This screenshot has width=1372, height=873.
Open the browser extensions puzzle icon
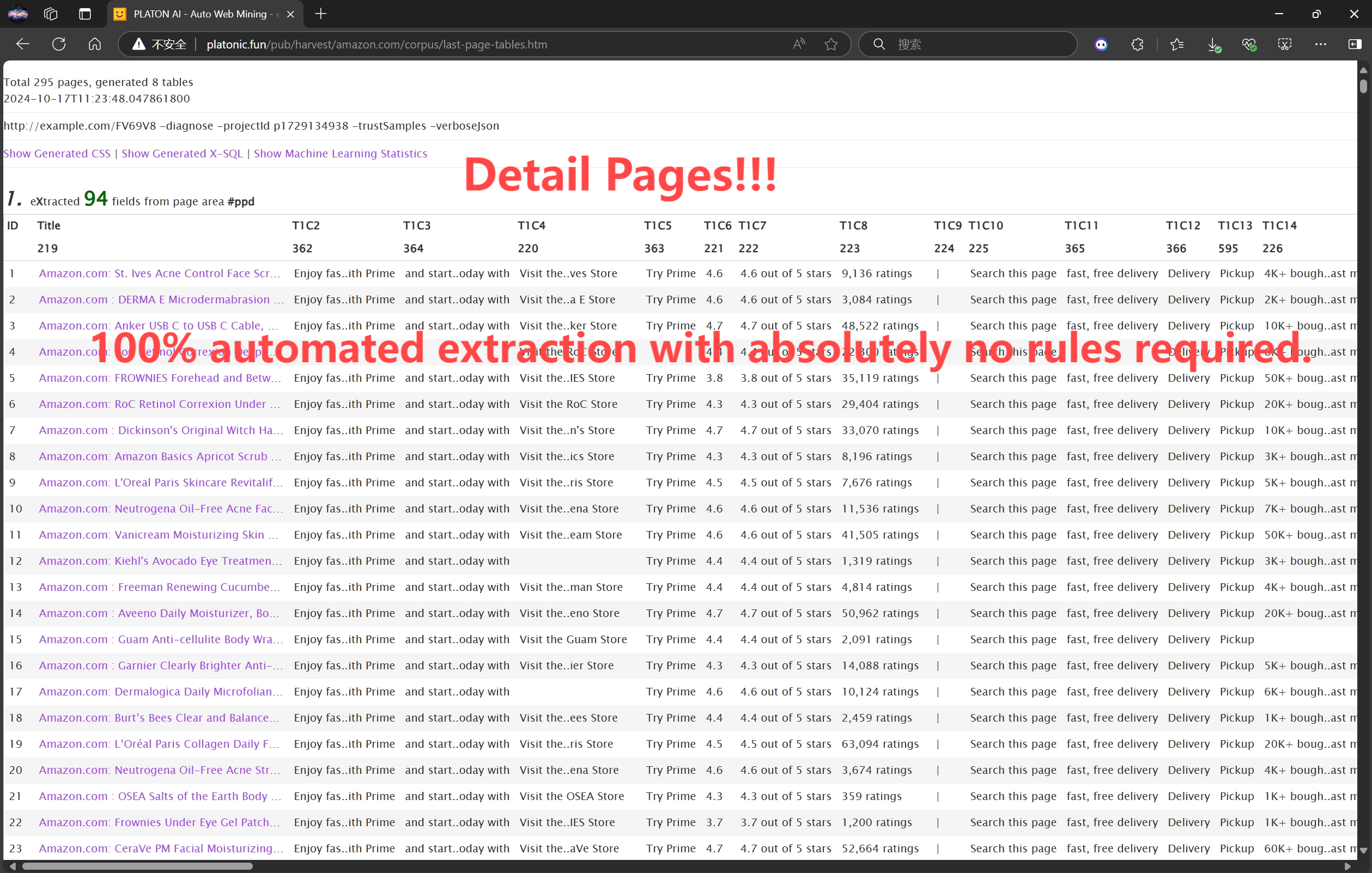click(1137, 44)
